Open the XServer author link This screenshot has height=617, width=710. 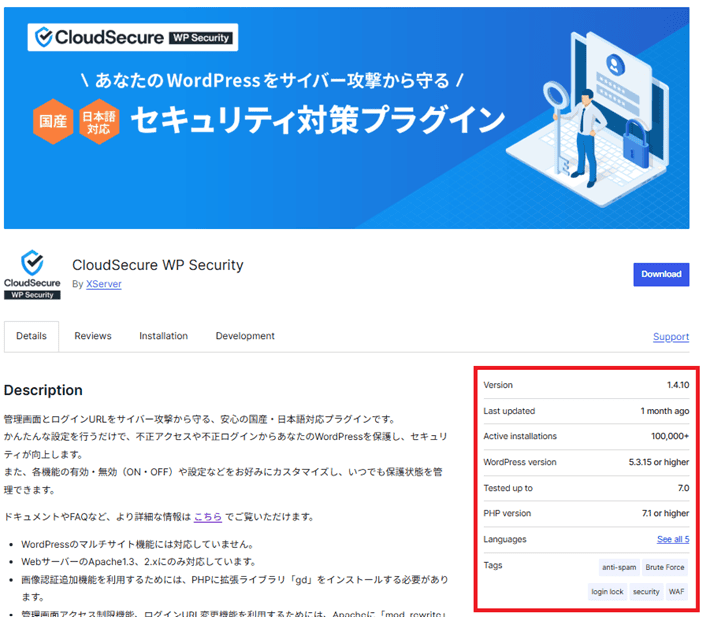point(104,284)
